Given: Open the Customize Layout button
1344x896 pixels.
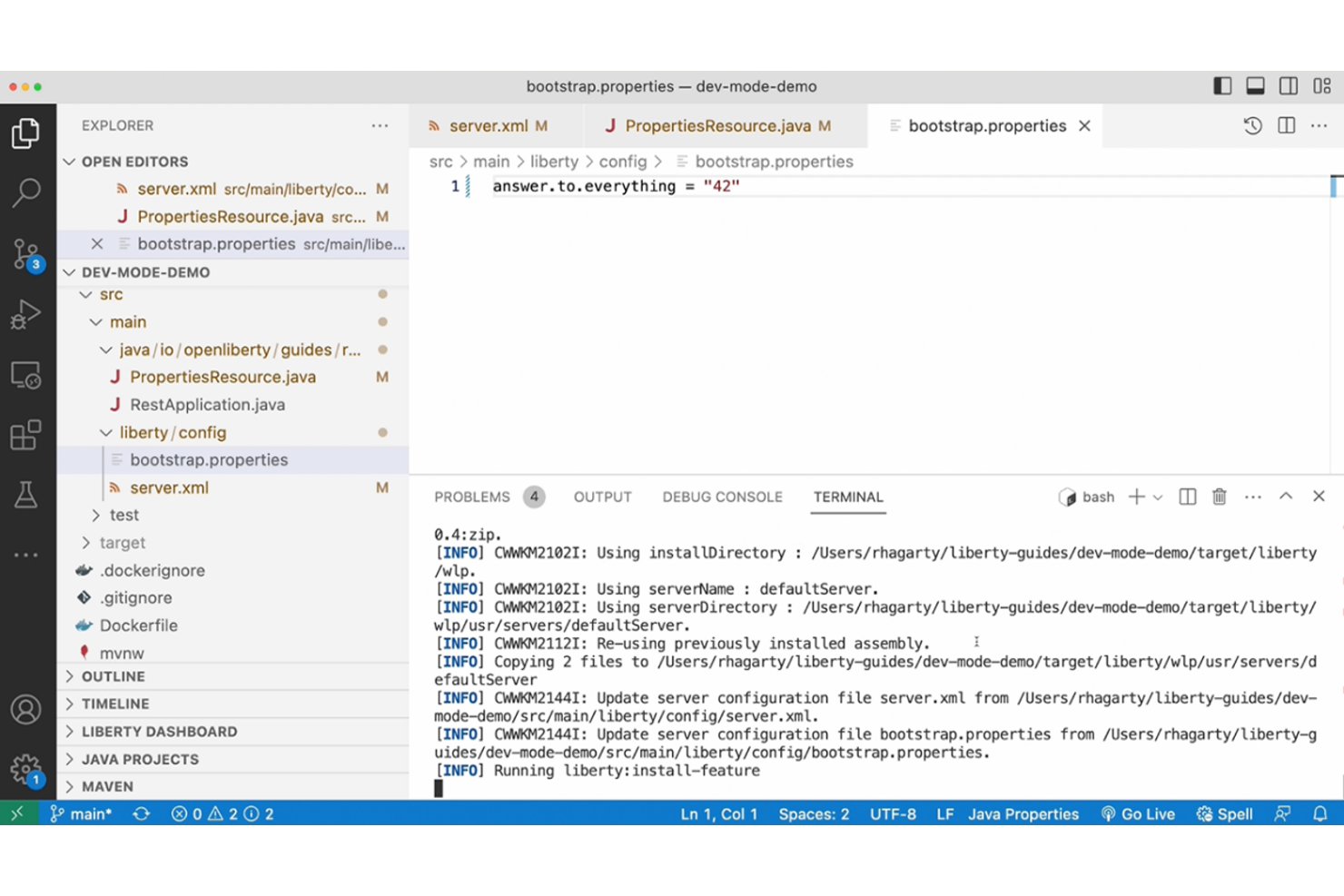Looking at the screenshot, I should pos(1322,86).
